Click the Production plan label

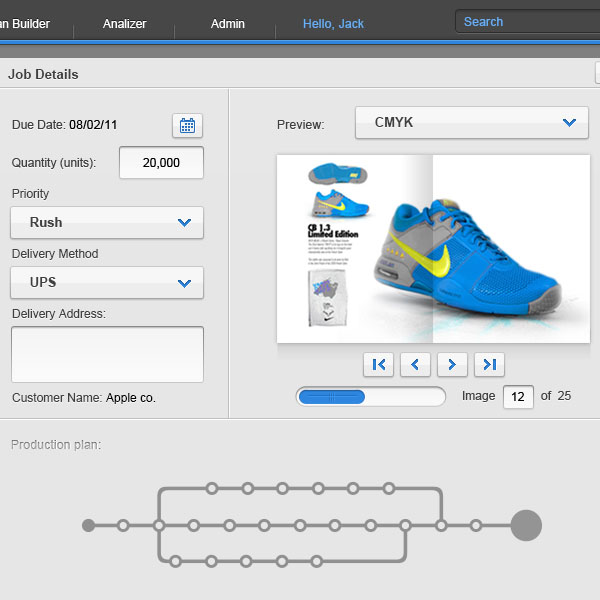pos(56,445)
